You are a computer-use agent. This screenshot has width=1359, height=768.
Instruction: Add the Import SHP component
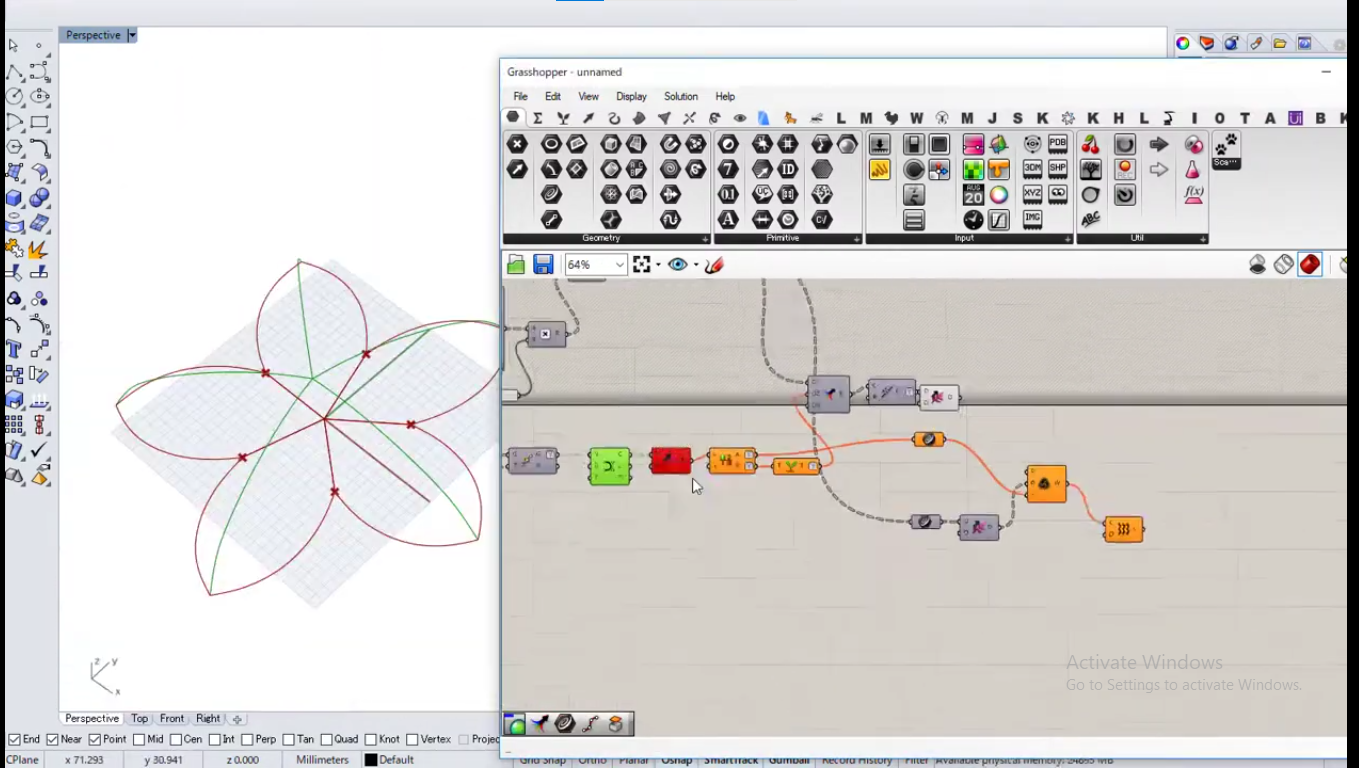point(1058,169)
